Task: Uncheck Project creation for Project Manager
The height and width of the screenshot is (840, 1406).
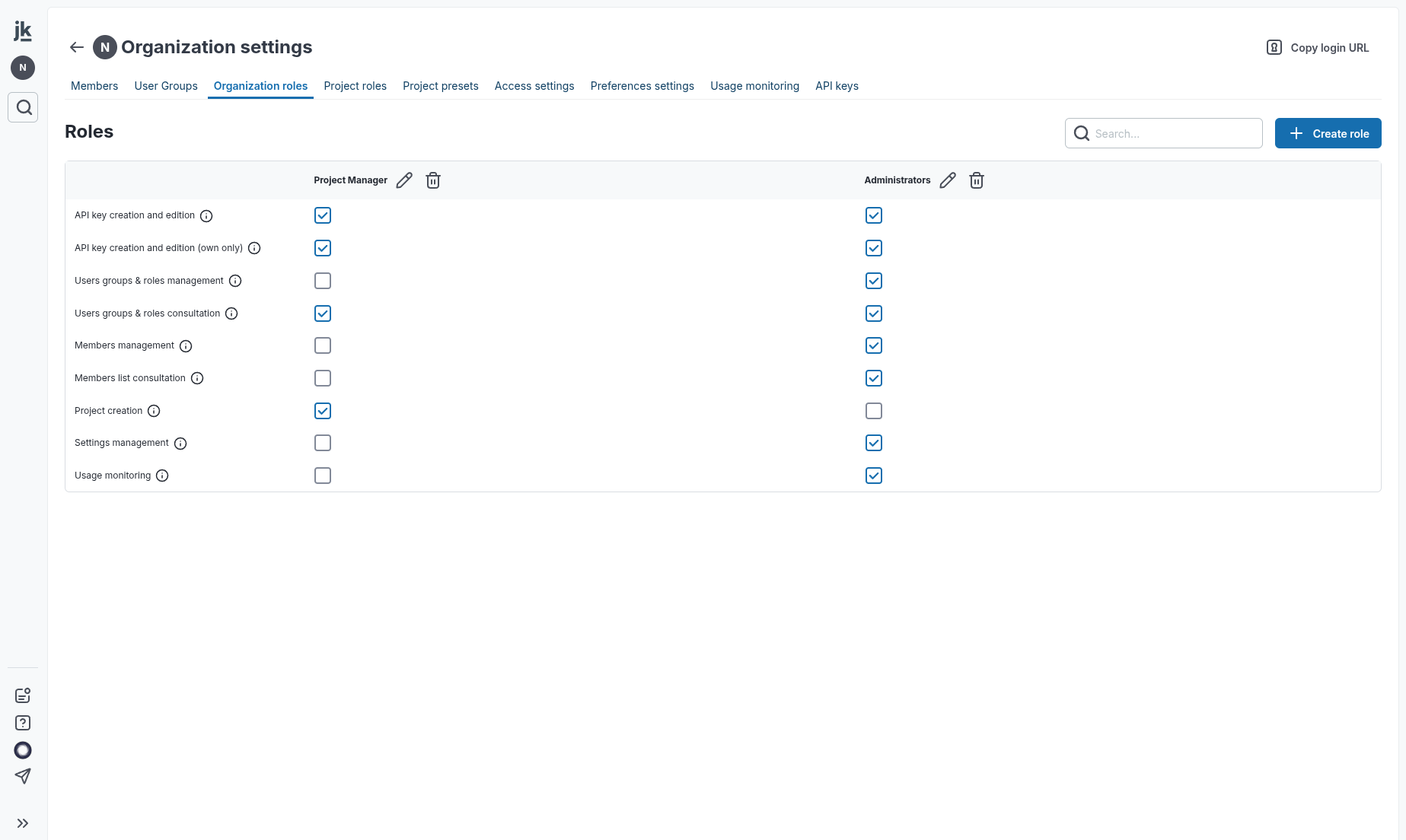Action: coord(323,411)
